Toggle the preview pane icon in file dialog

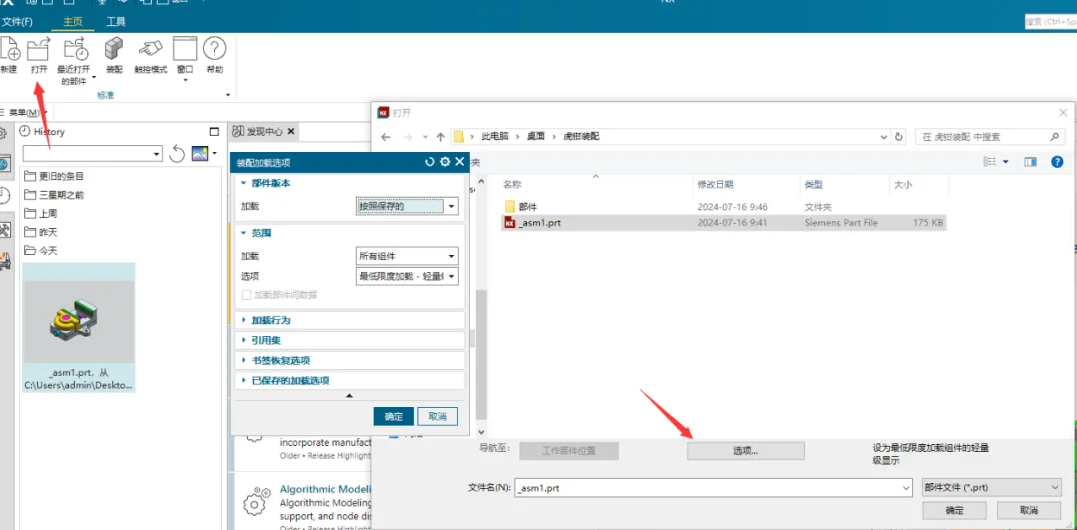tap(1030, 161)
